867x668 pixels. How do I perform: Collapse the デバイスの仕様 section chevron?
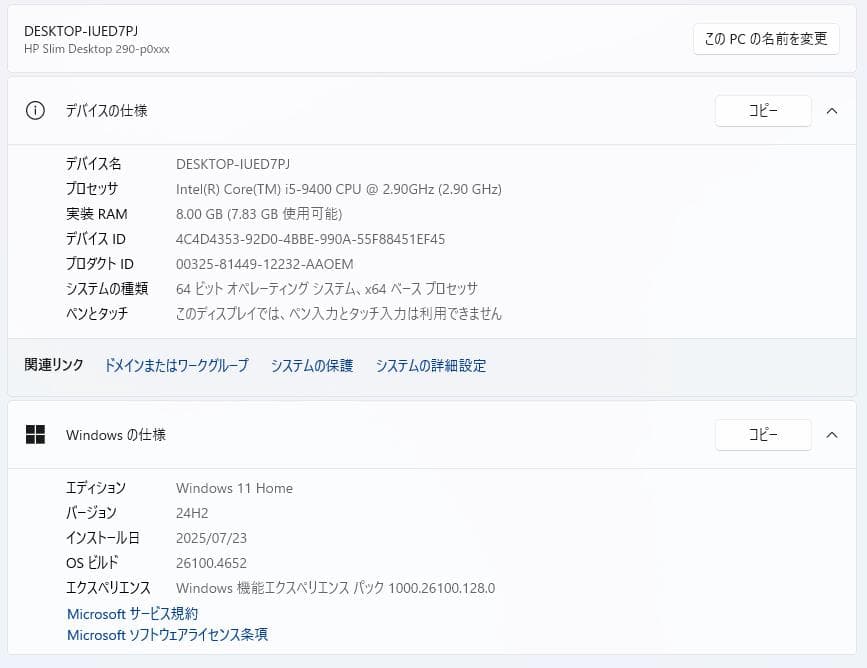pyautogui.click(x=832, y=111)
